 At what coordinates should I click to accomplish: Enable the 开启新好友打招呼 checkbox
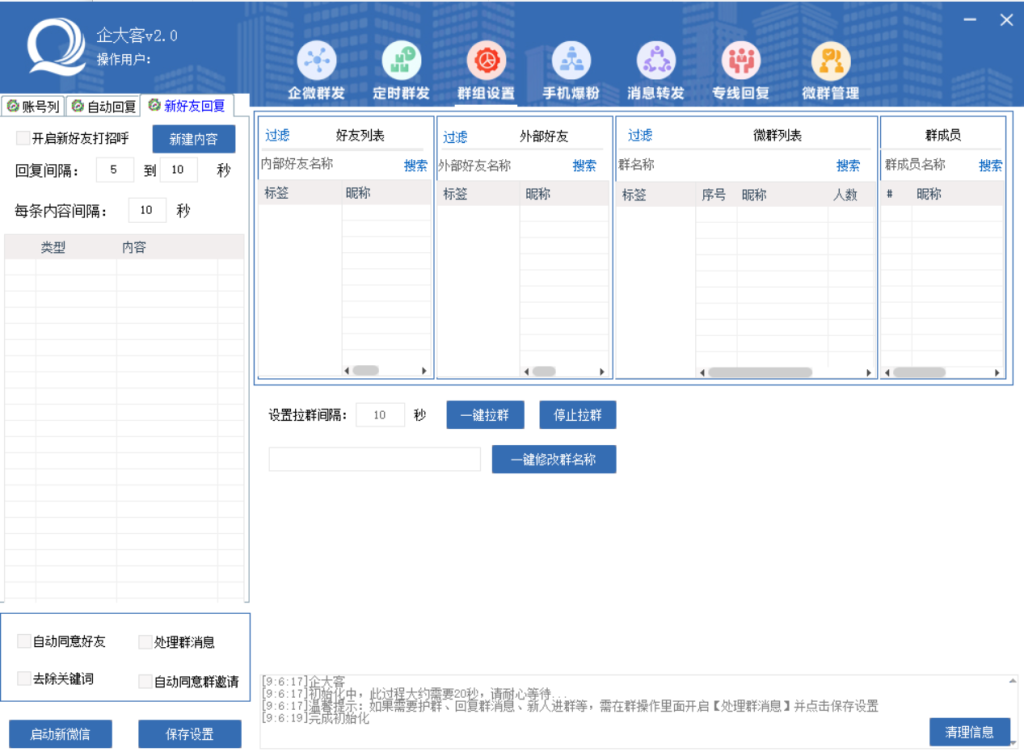(23, 138)
